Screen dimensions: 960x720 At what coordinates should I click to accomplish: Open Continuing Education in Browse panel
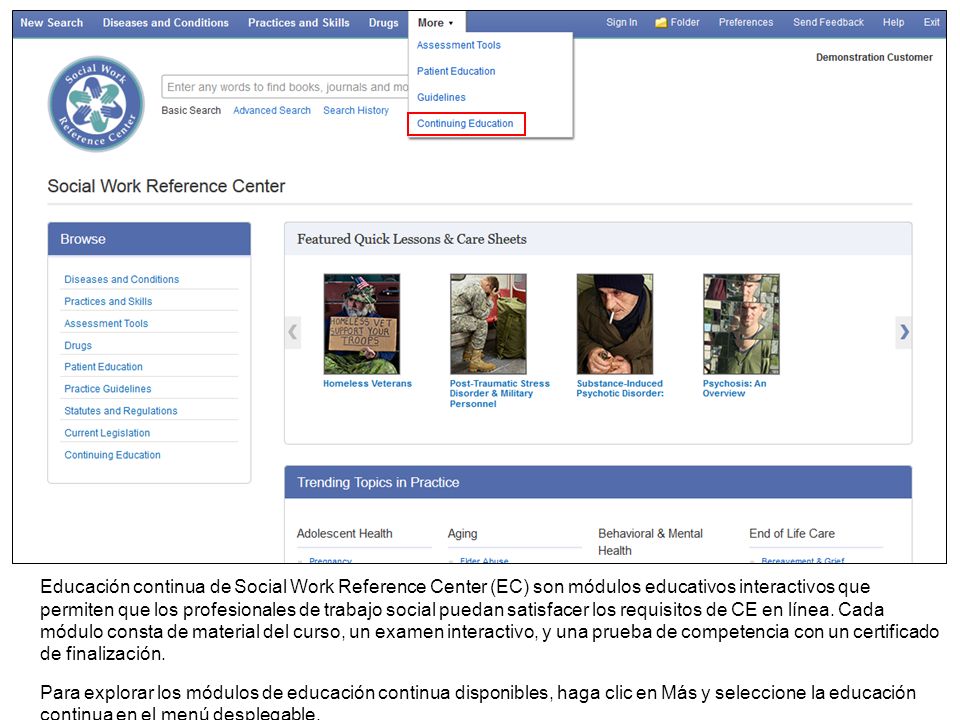click(113, 456)
